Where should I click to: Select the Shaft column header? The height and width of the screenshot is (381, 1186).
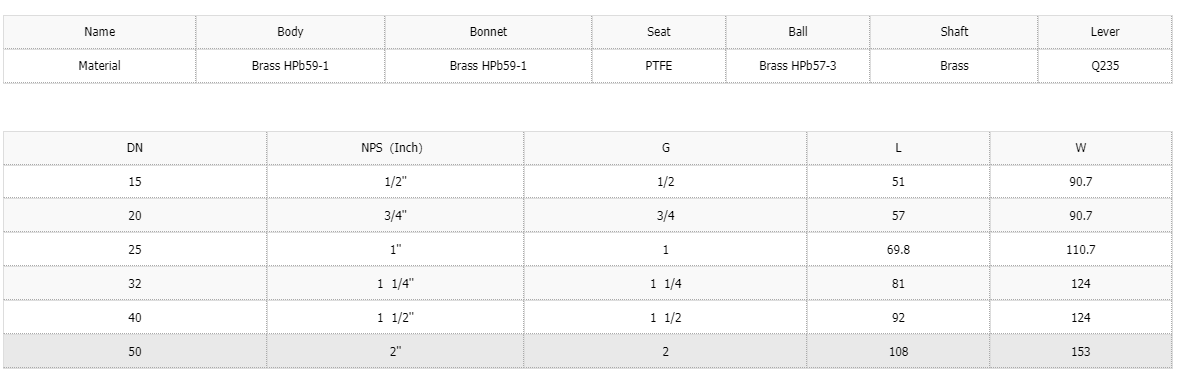click(x=954, y=32)
